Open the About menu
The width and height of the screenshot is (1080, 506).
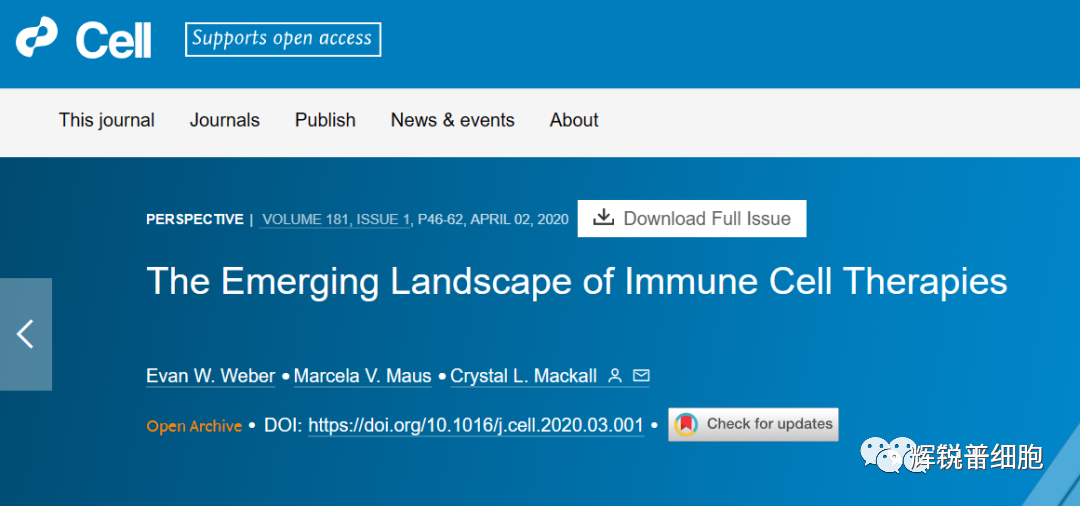(574, 120)
